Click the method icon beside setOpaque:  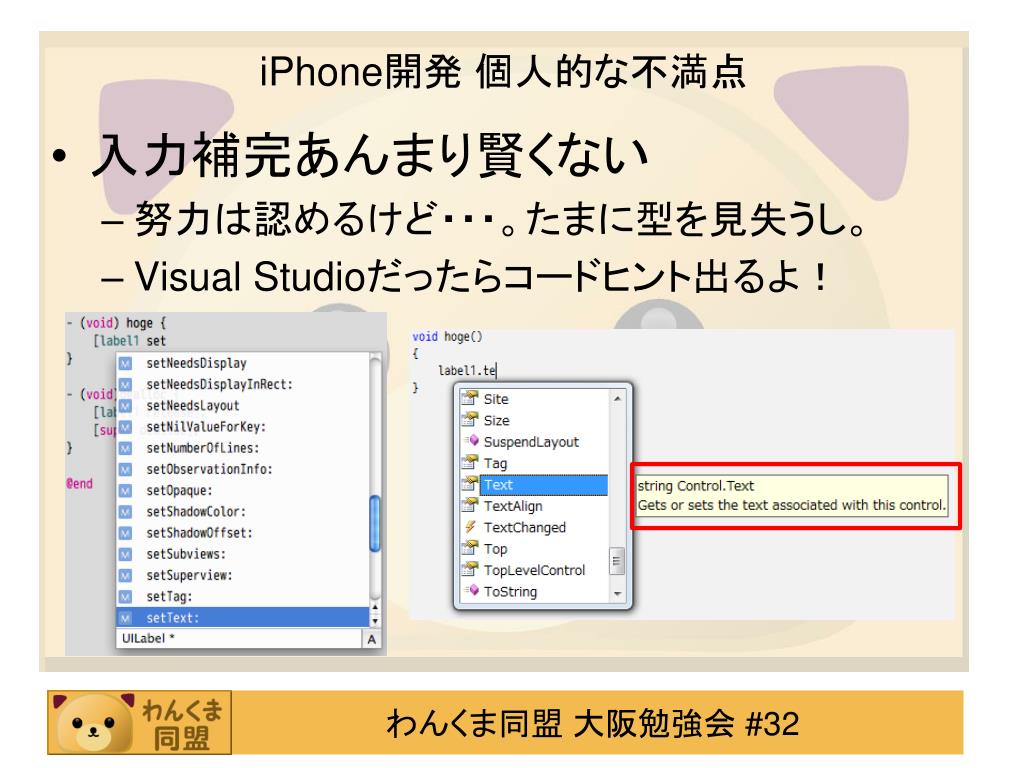click(x=125, y=490)
